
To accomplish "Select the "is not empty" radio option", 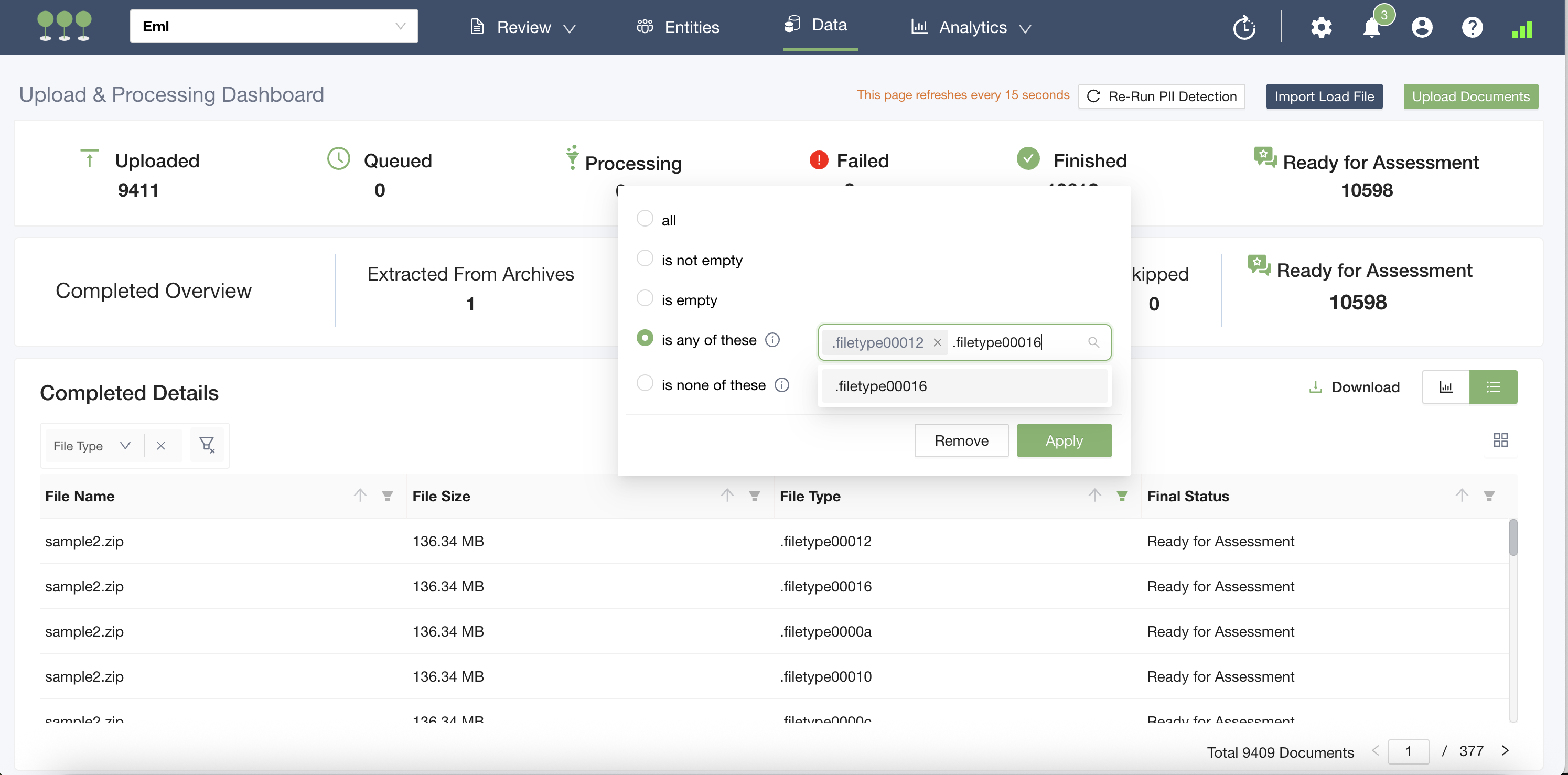I will pyautogui.click(x=645, y=259).
